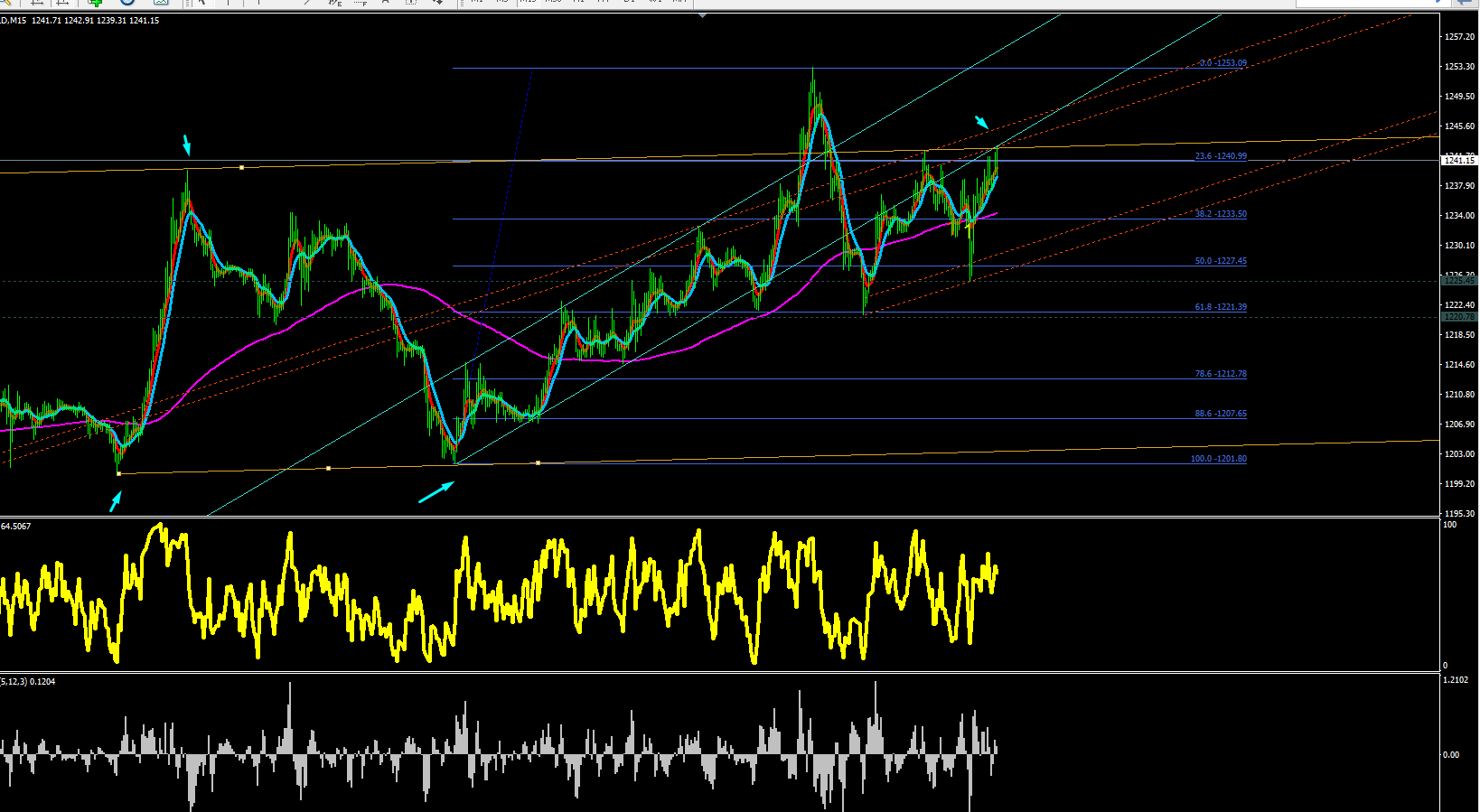Click the 1206.90 price scale label

[1460, 425]
